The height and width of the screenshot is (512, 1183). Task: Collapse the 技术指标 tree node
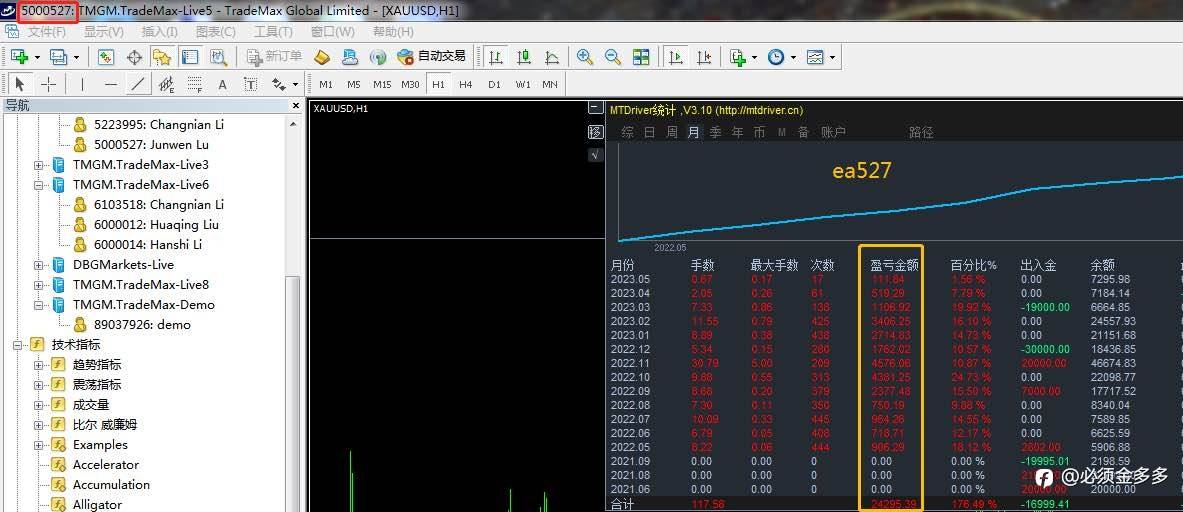click(17, 345)
